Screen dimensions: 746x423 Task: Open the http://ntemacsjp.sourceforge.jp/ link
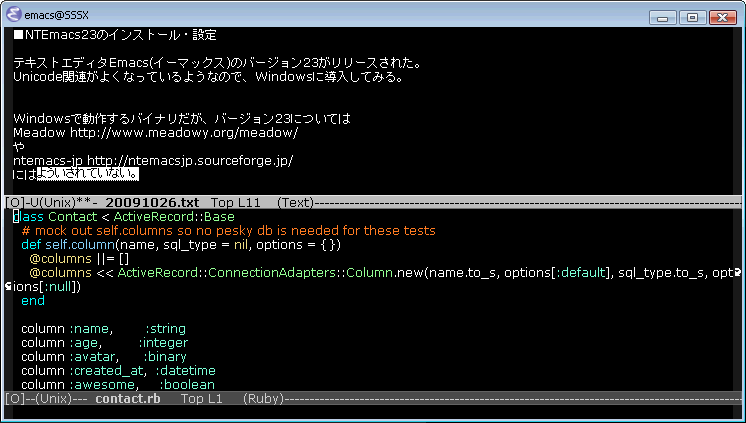pos(190,161)
